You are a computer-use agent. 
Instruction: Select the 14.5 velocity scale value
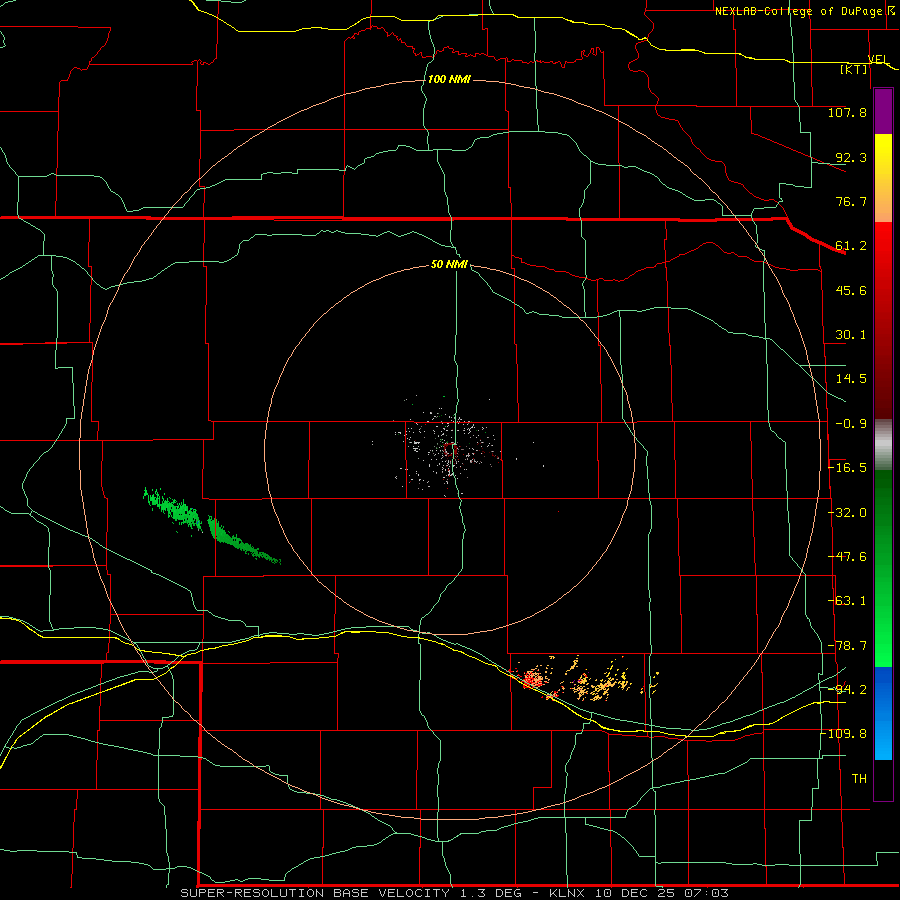click(x=851, y=379)
